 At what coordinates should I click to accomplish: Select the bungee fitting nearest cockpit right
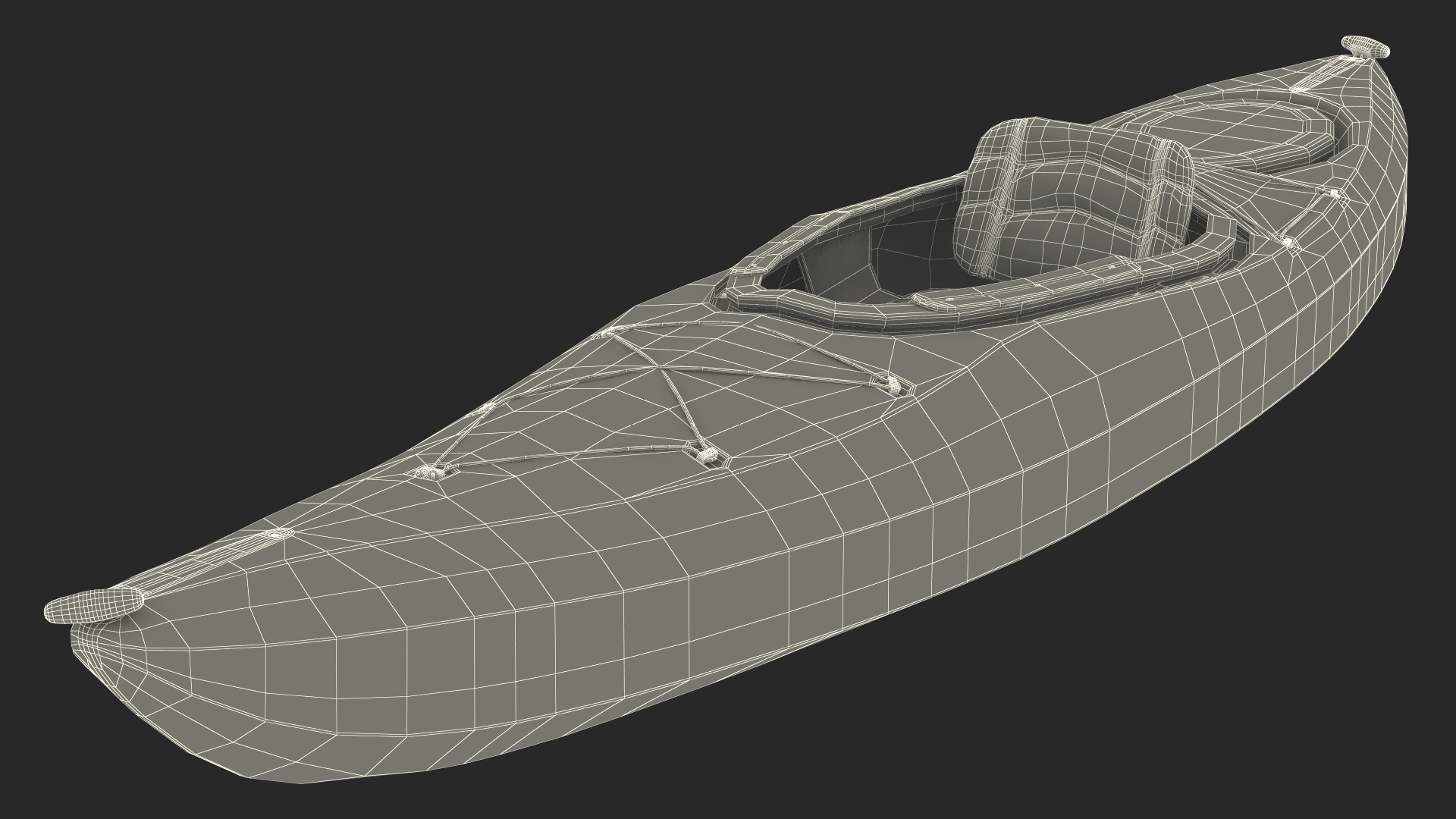(x=894, y=384)
